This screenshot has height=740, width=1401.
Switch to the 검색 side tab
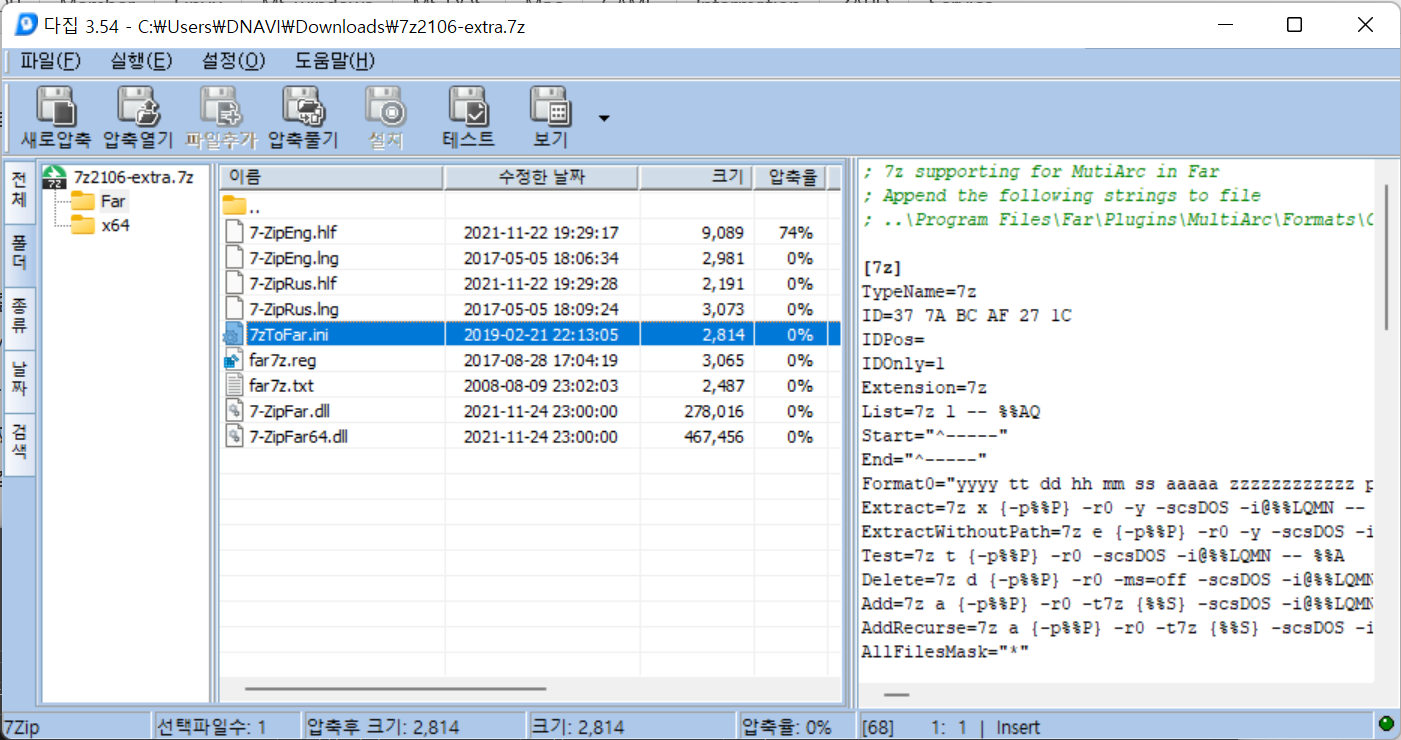pos(20,444)
